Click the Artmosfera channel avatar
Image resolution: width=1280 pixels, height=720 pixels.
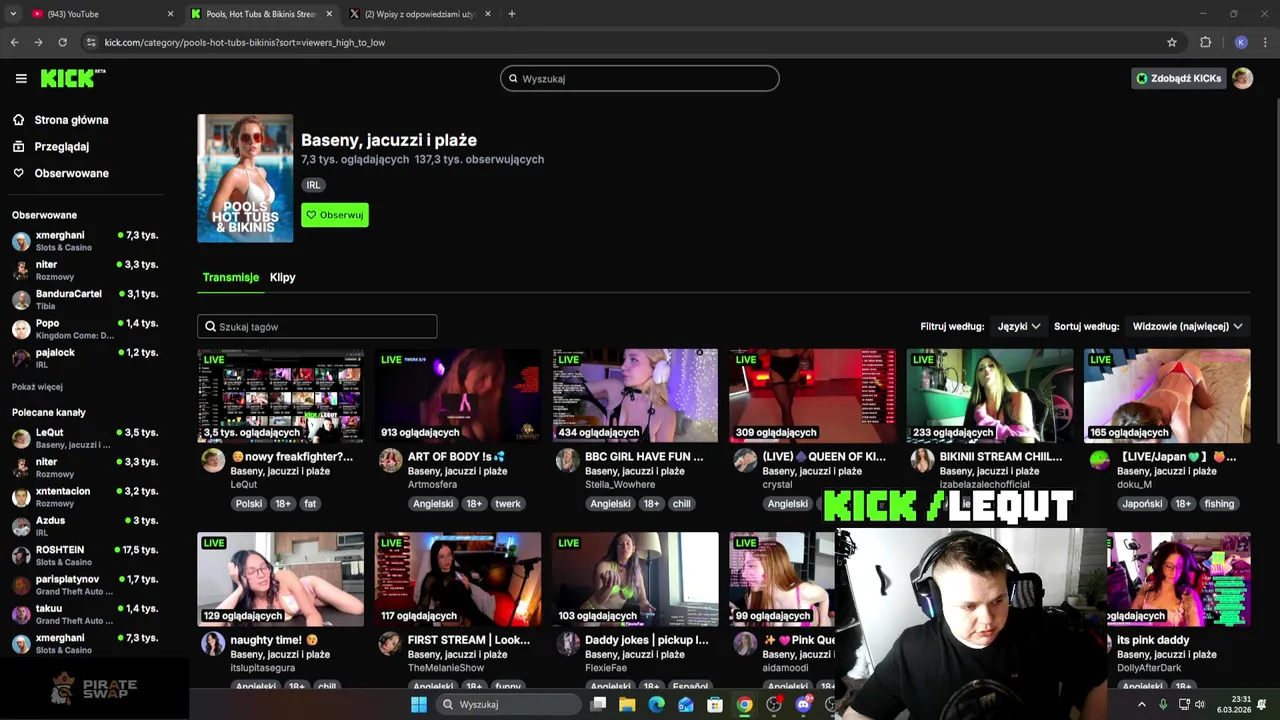(x=390, y=460)
